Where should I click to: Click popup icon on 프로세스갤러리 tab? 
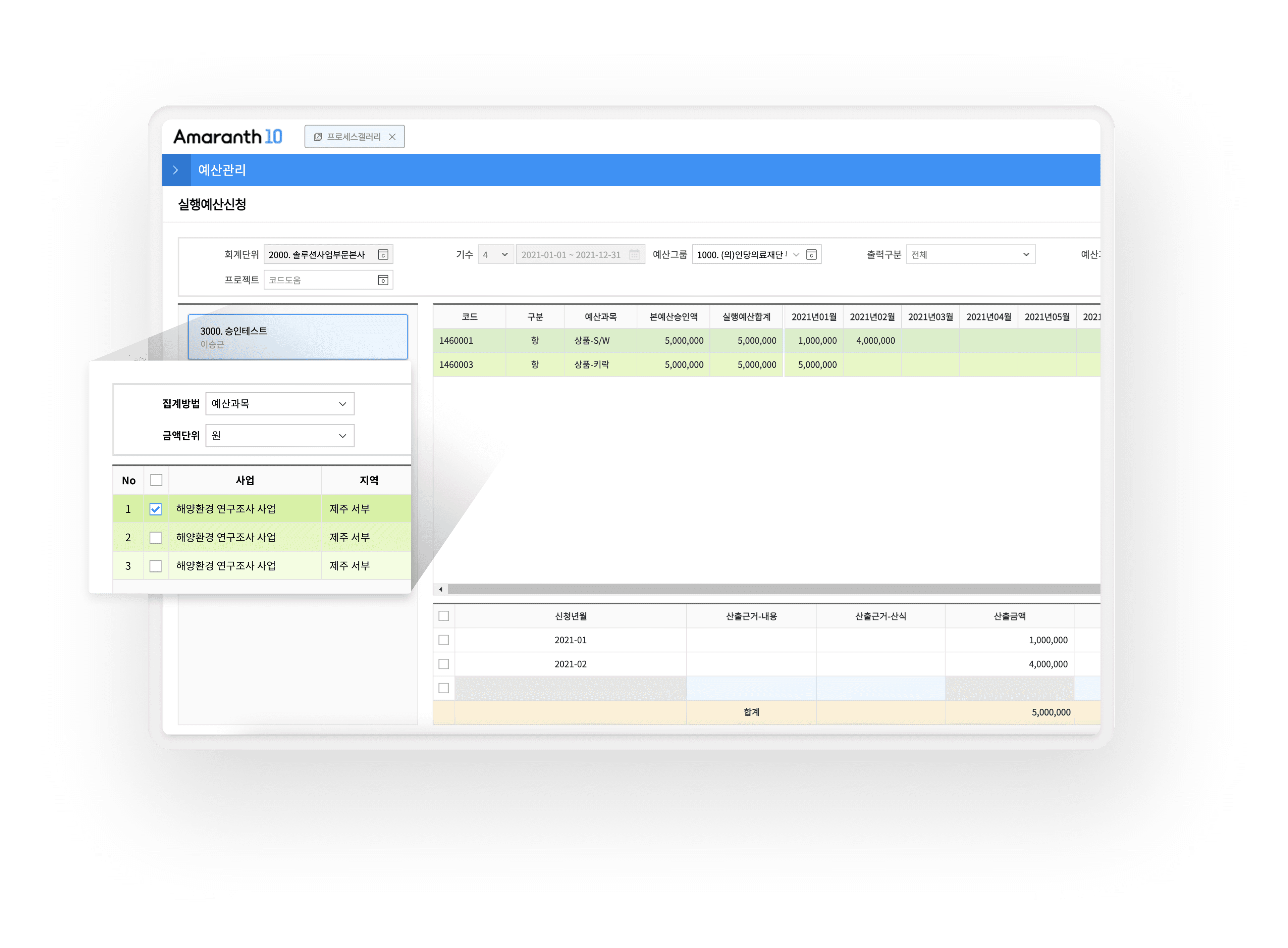318,137
